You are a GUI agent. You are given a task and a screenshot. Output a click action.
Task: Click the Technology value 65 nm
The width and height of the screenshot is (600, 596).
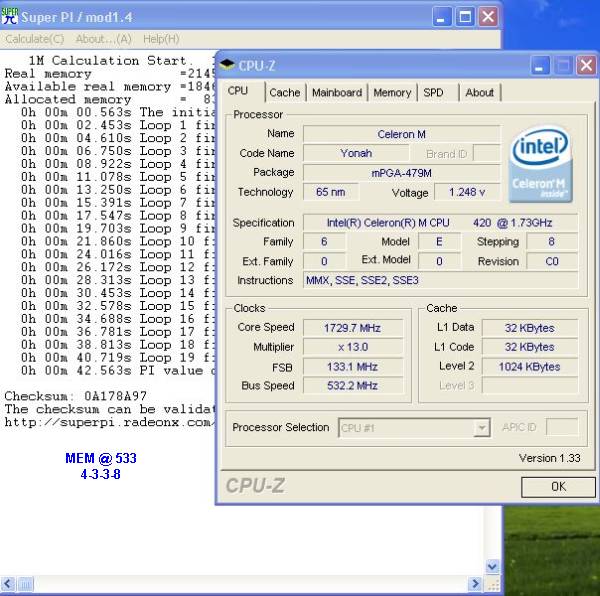pyautogui.click(x=331, y=192)
